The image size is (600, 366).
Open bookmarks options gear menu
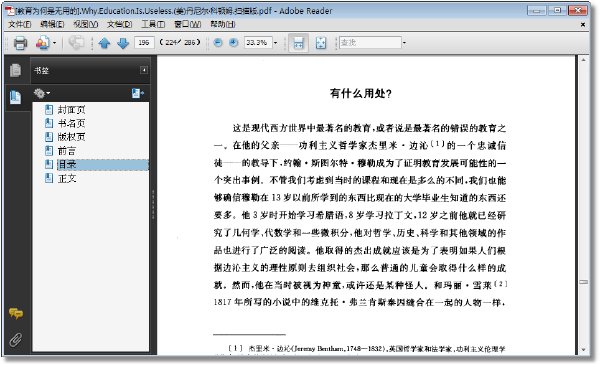[42, 93]
